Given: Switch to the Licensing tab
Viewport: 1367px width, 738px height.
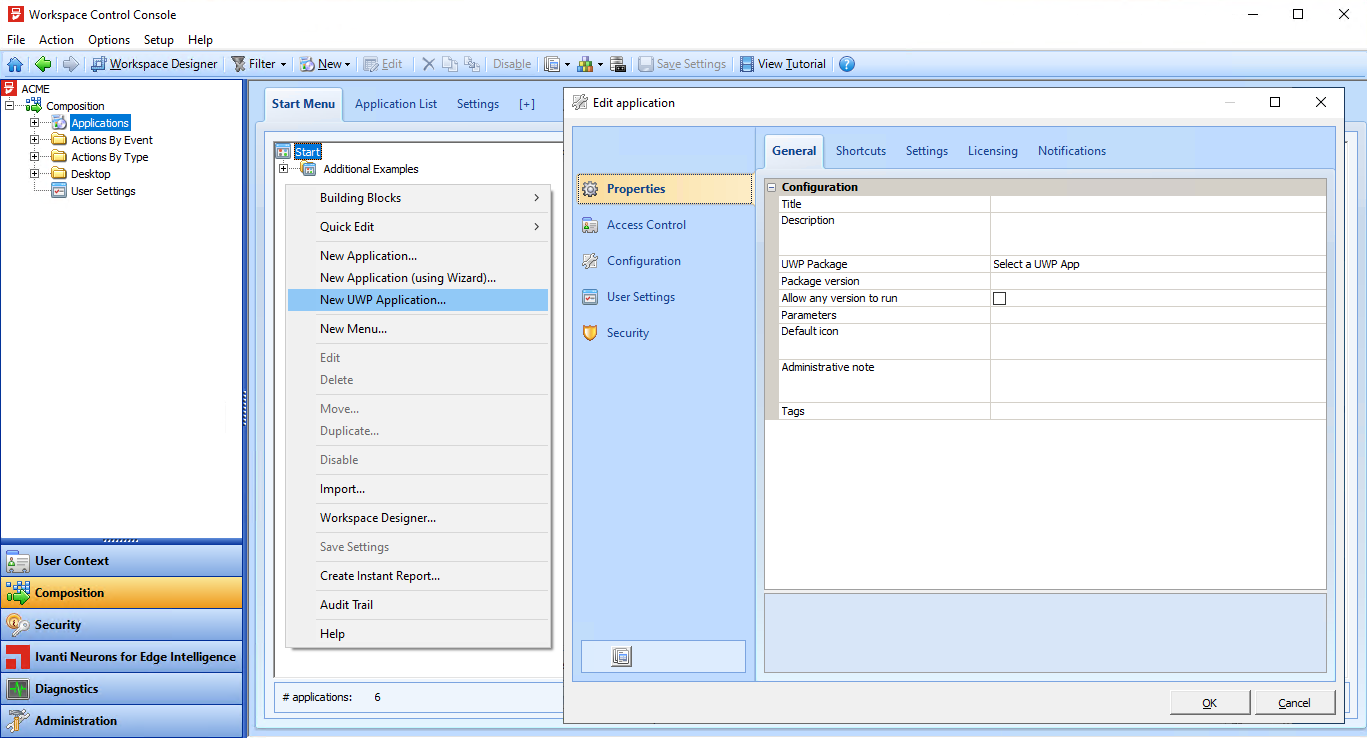Looking at the screenshot, I should click(x=993, y=151).
